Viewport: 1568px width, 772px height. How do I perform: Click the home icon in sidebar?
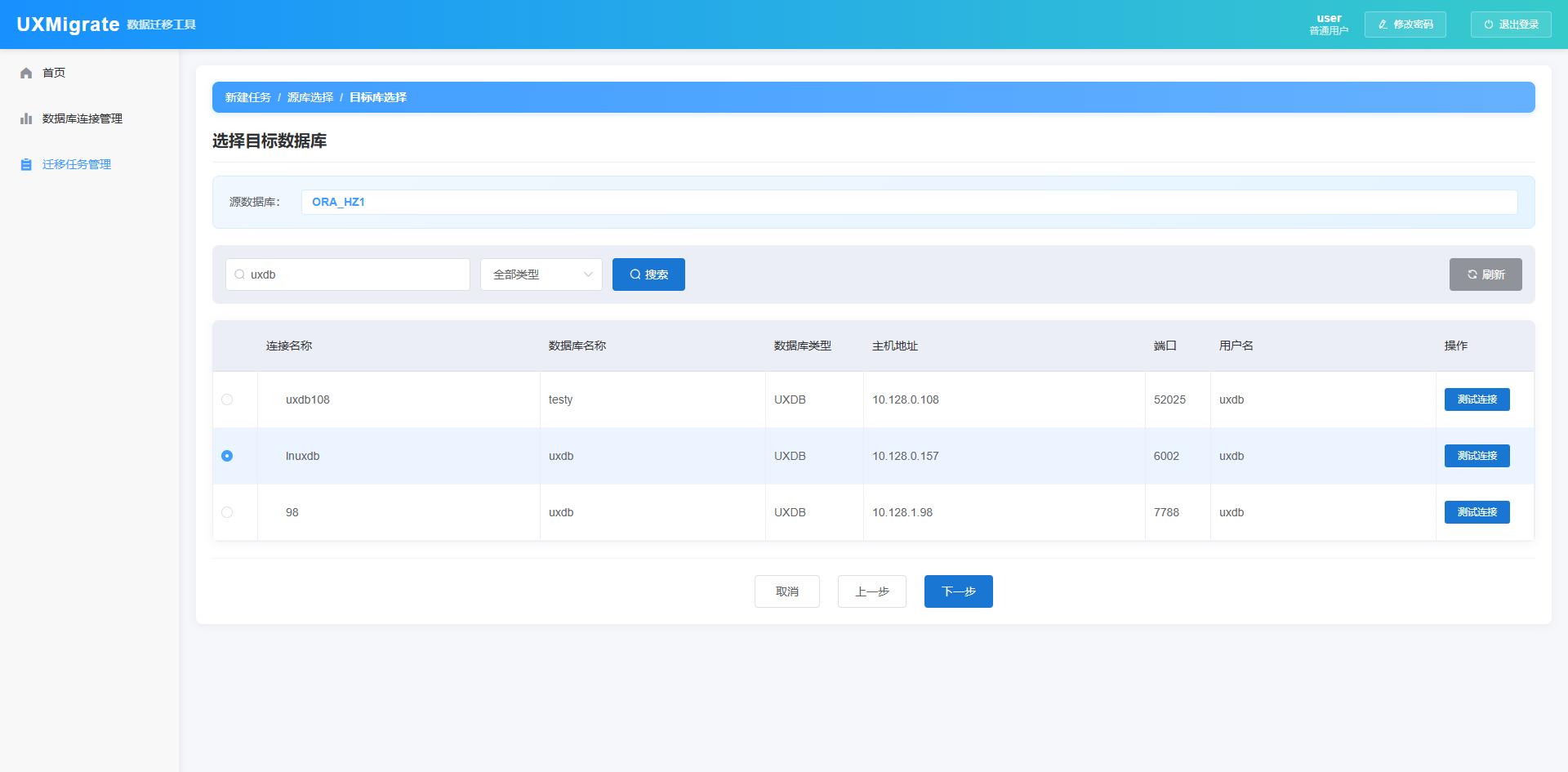pos(26,74)
